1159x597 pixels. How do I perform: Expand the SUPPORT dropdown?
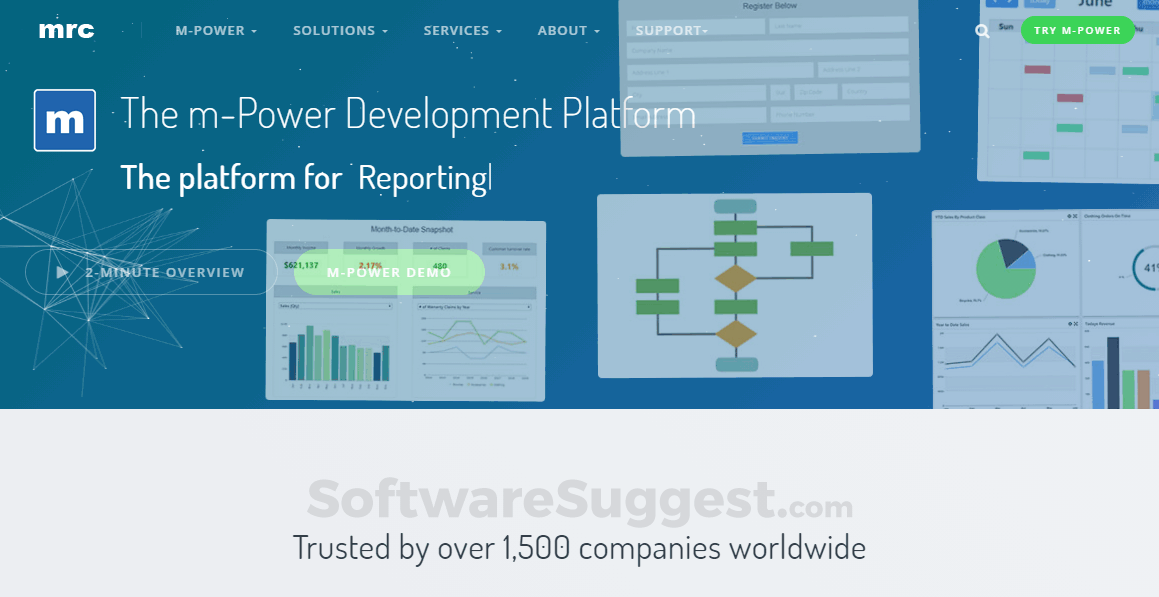[x=669, y=30]
